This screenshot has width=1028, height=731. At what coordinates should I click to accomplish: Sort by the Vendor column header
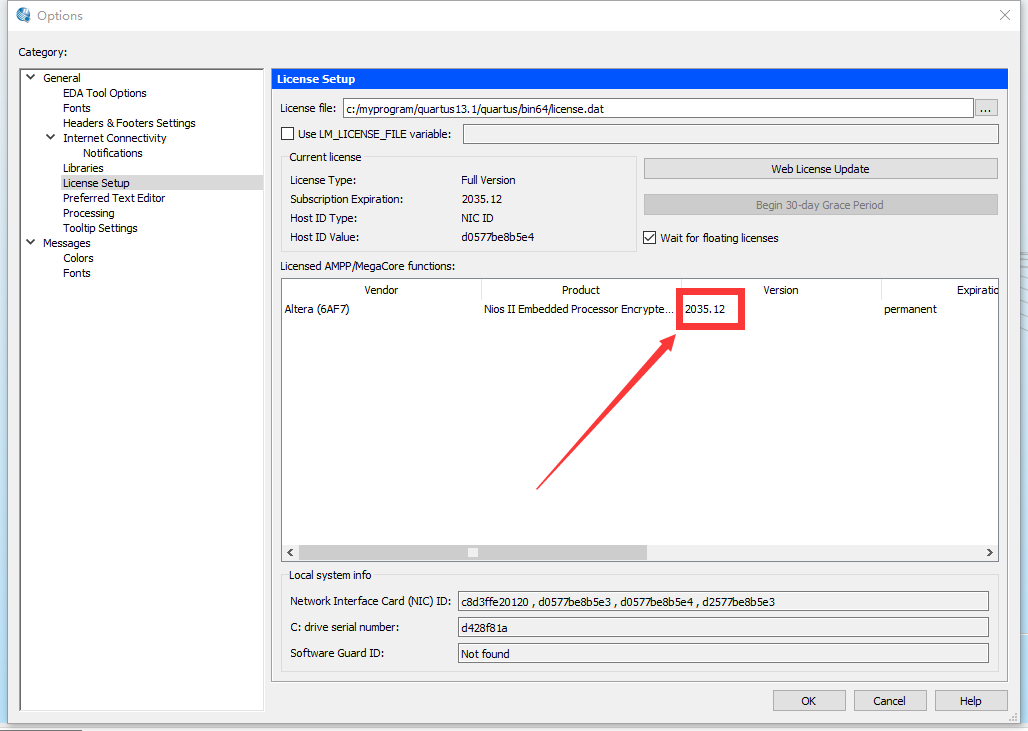pyautogui.click(x=382, y=290)
